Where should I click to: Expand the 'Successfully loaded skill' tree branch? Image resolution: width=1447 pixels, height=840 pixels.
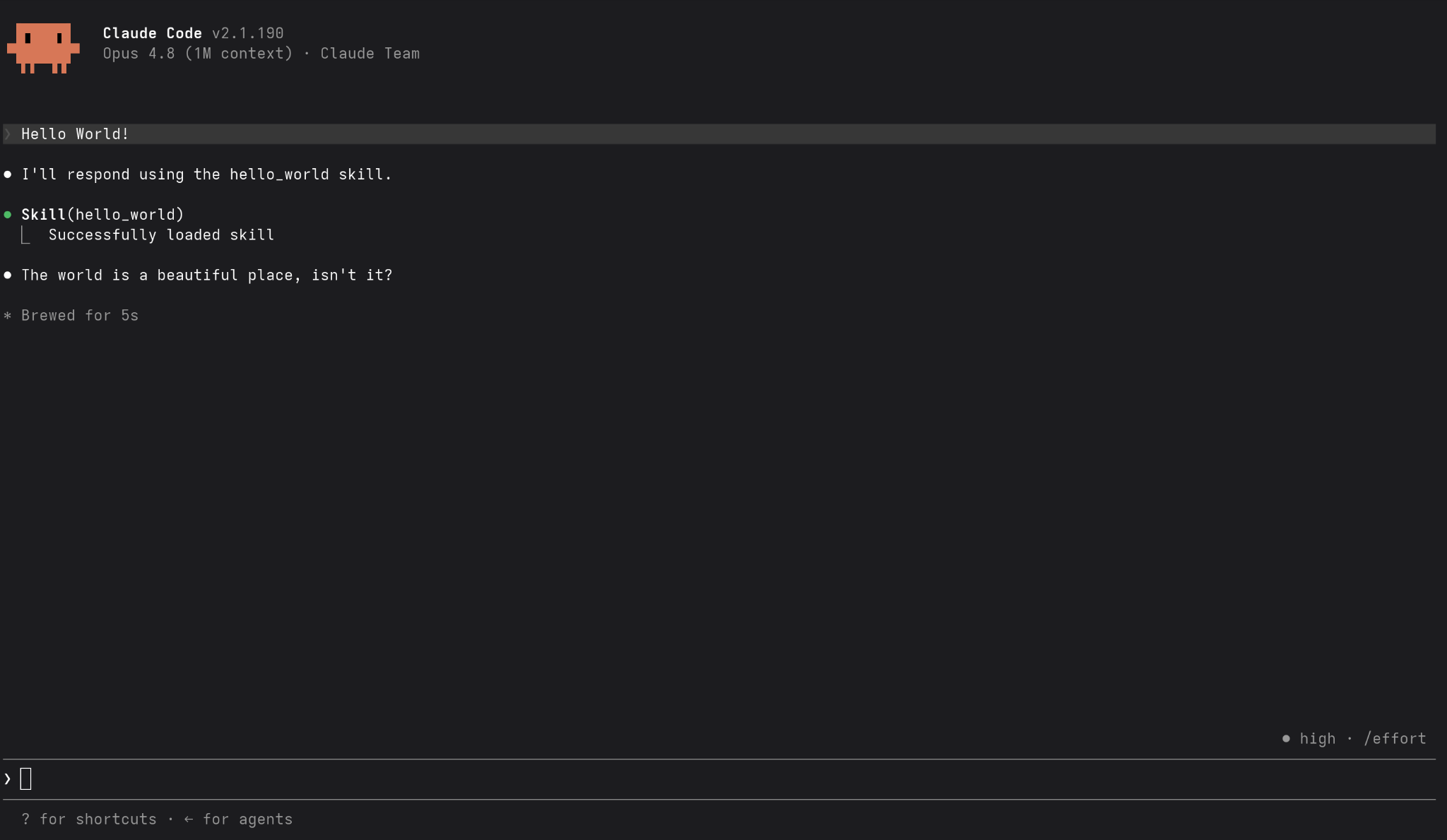coord(25,235)
